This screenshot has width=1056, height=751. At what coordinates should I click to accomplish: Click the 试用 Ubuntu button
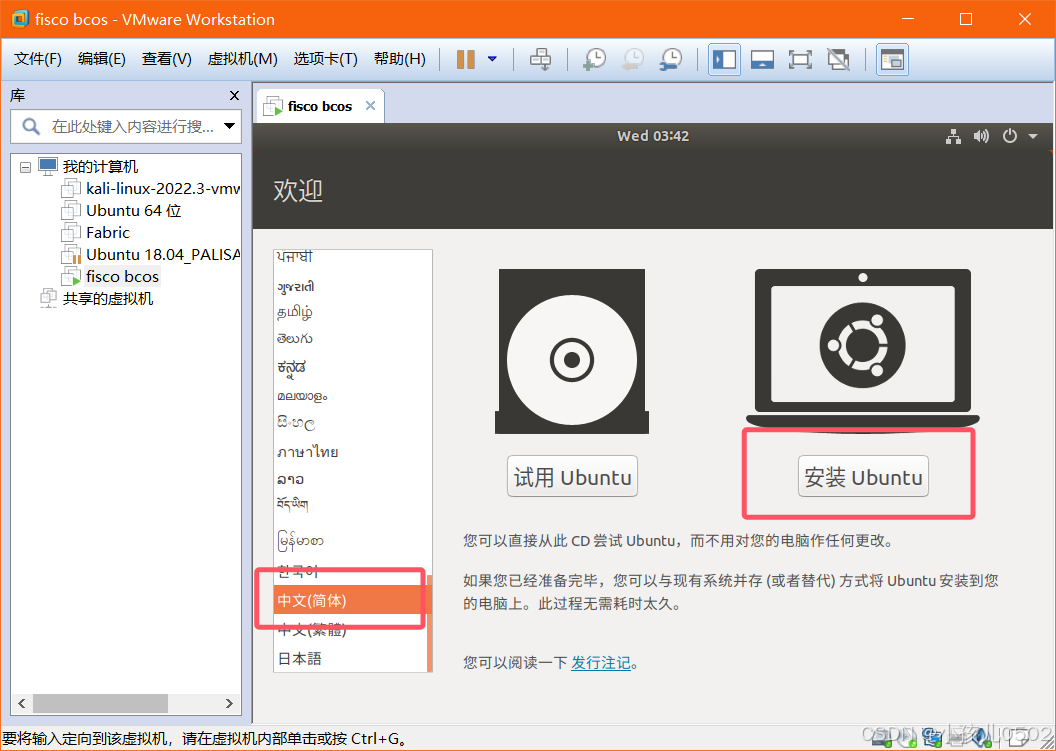572,477
